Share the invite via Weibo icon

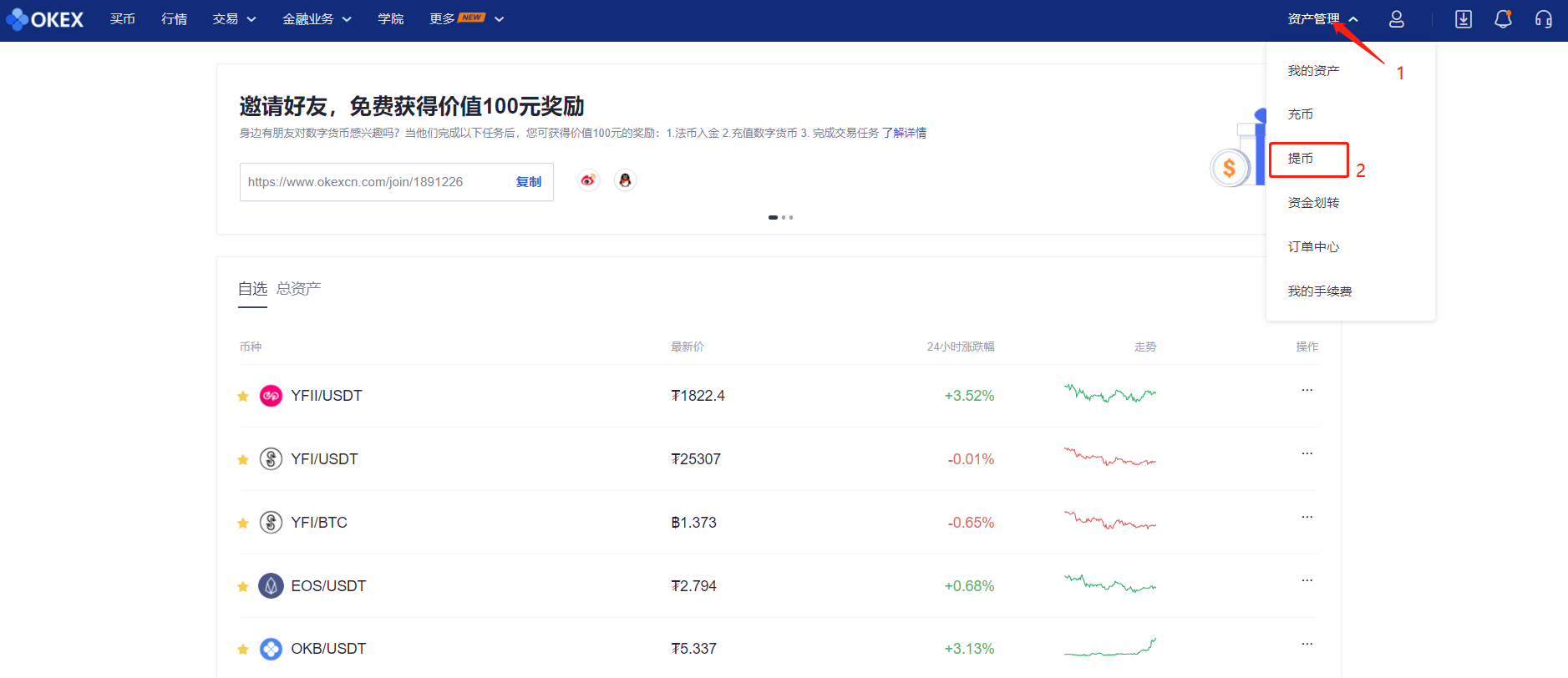588,180
